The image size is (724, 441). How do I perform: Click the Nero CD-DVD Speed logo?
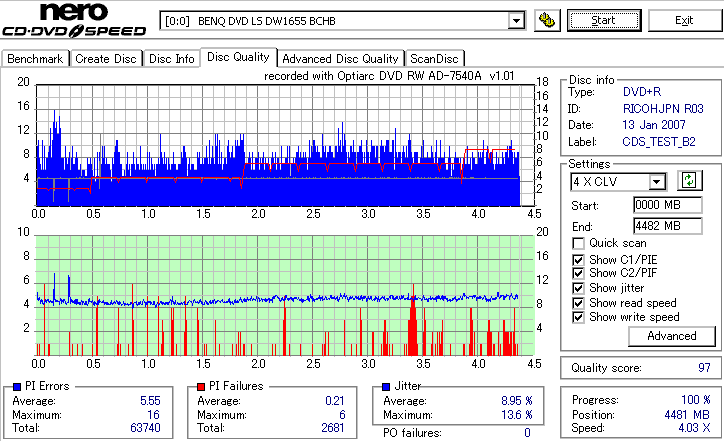point(74,19)
